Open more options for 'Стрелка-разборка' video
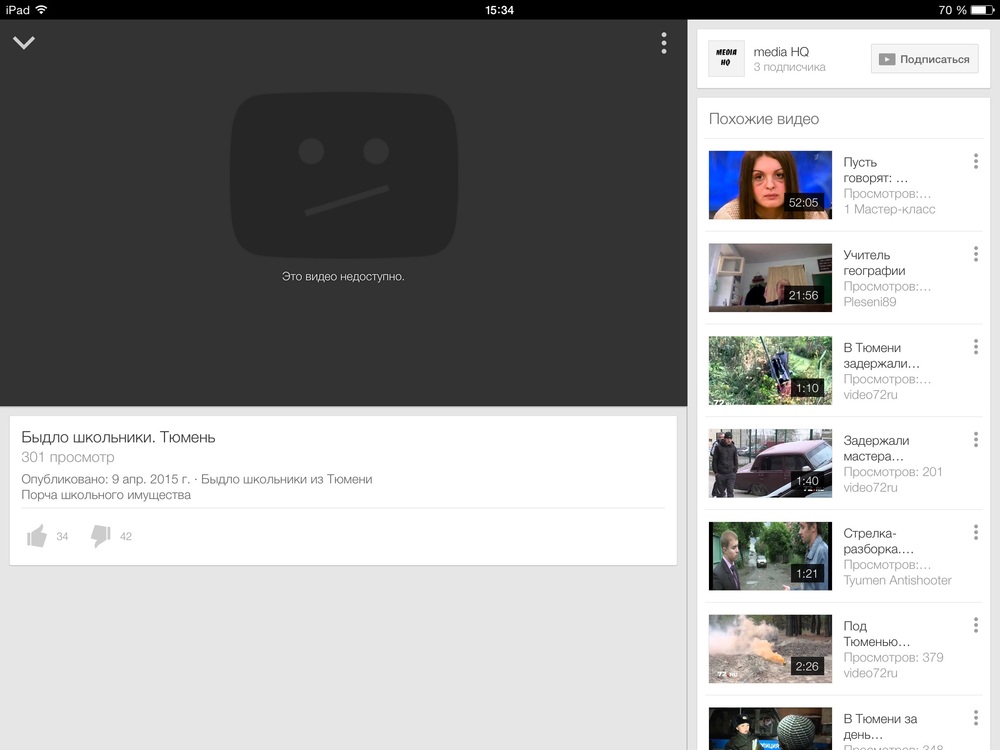The height and width of the screenshot is (750, 1000). pos(976,533)
